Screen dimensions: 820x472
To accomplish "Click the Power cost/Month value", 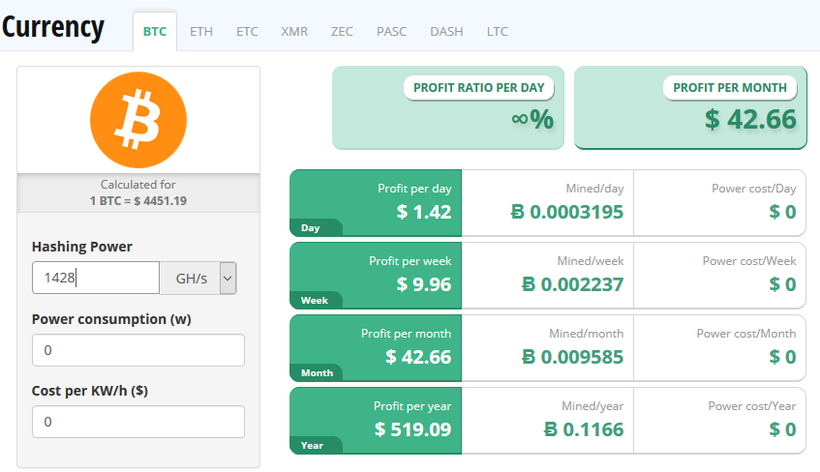I will 782,357.
